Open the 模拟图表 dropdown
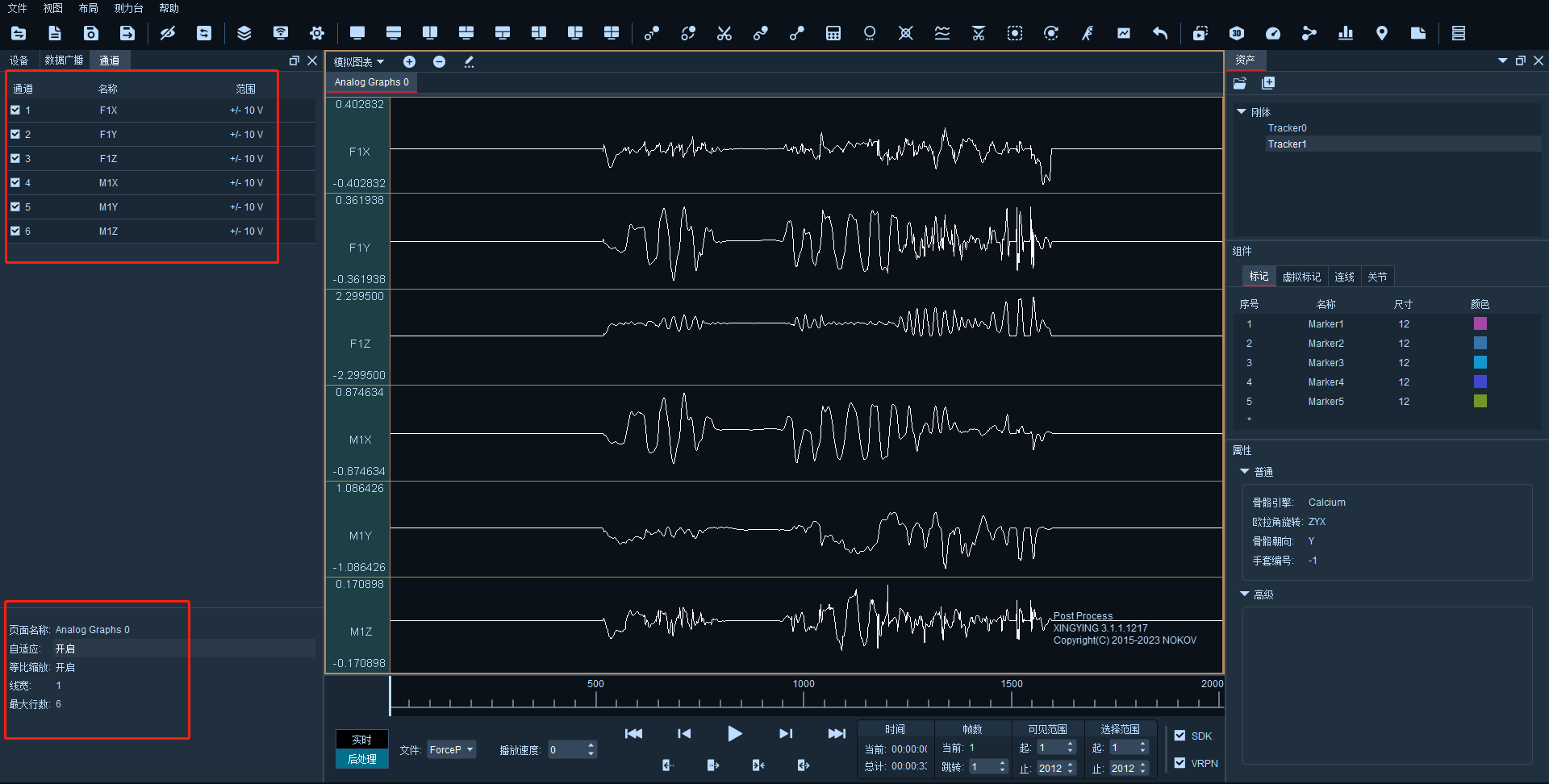1549x784 pixels. tap(359, 62)
